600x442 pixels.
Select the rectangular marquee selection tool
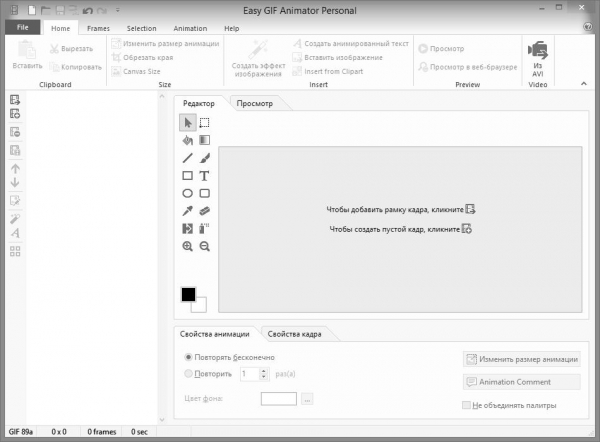click(204, 123)
